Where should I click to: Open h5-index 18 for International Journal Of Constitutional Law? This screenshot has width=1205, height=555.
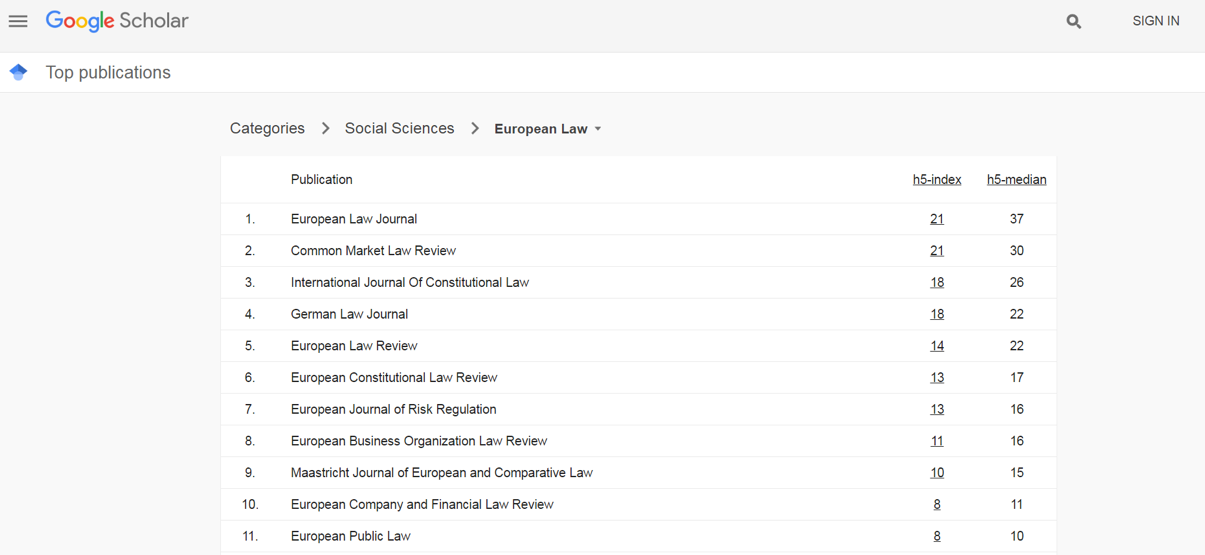coord(937,282)
